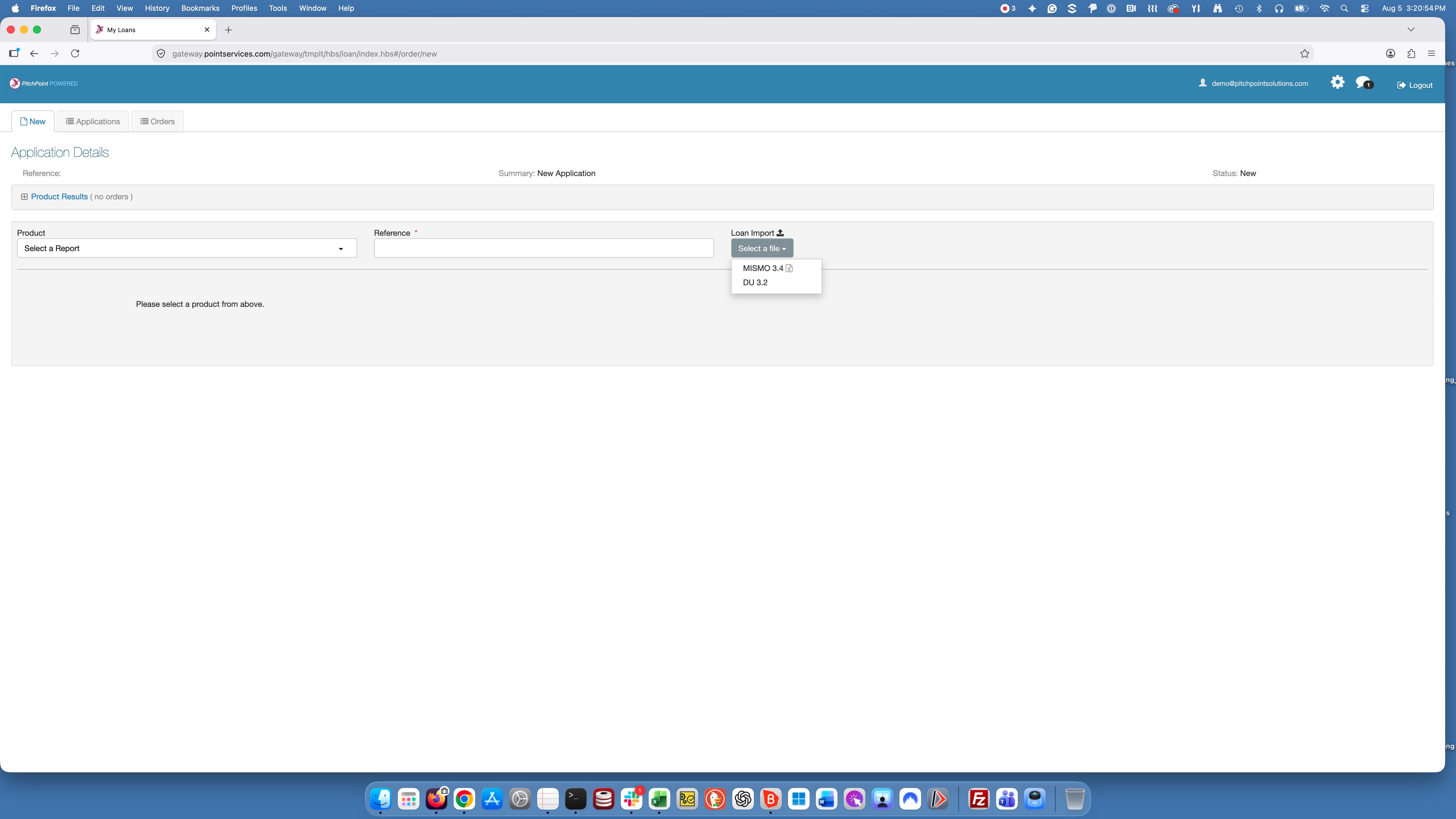Image resolution: width=1456 pixels, height=819 pixels.
Task: Click the 'Status: New' text
Action: point(1234,173)
